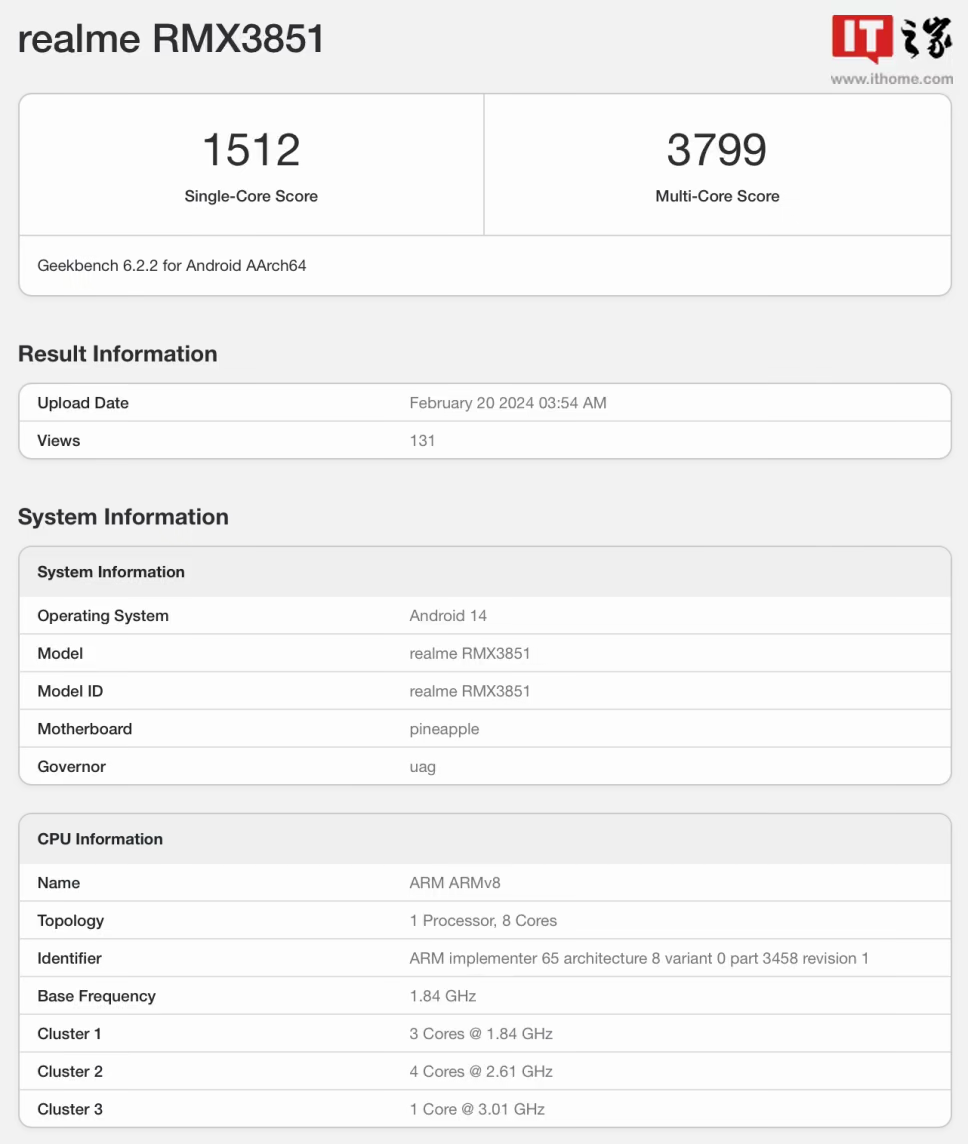Image resolution: width=968 pixels, height=1144 pixels.
Task: Select the 3799 multi-core score
Action: point(717,150)
